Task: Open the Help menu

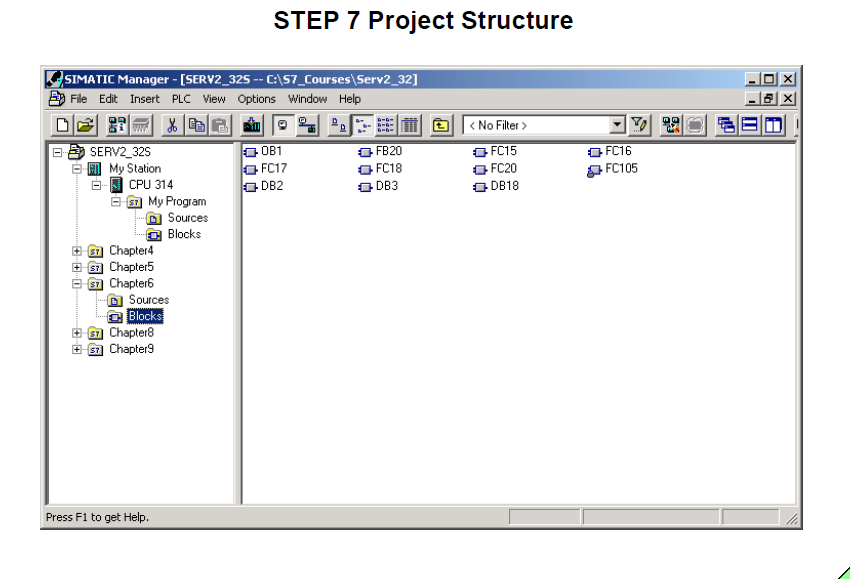Action: (350, 99)
